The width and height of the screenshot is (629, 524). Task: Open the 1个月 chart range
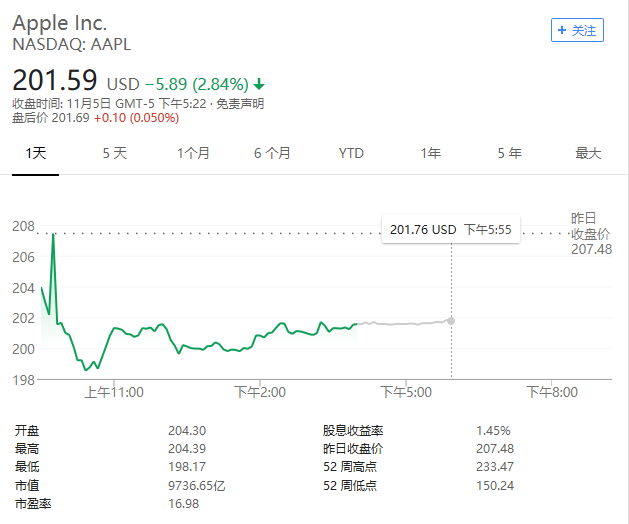click(x=193, y=153)
